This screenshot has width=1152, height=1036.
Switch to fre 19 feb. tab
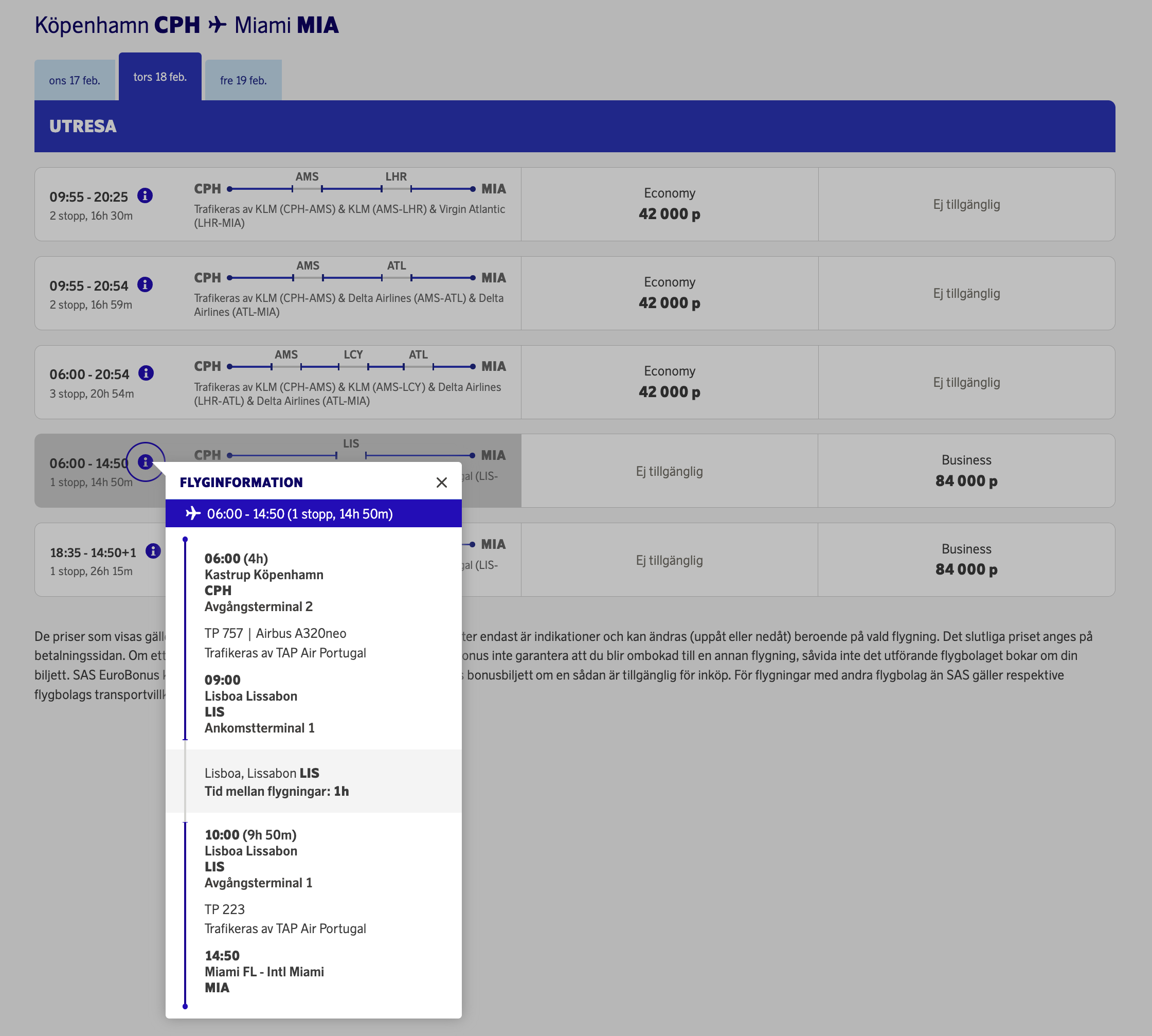243,80
